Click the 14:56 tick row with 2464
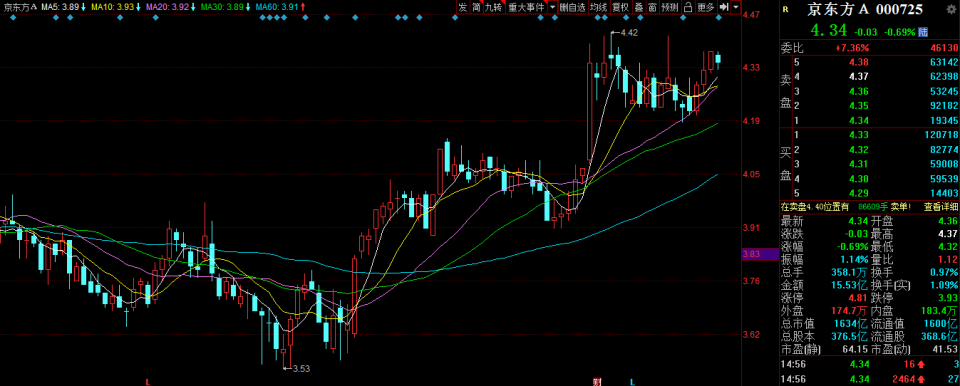 869,380
